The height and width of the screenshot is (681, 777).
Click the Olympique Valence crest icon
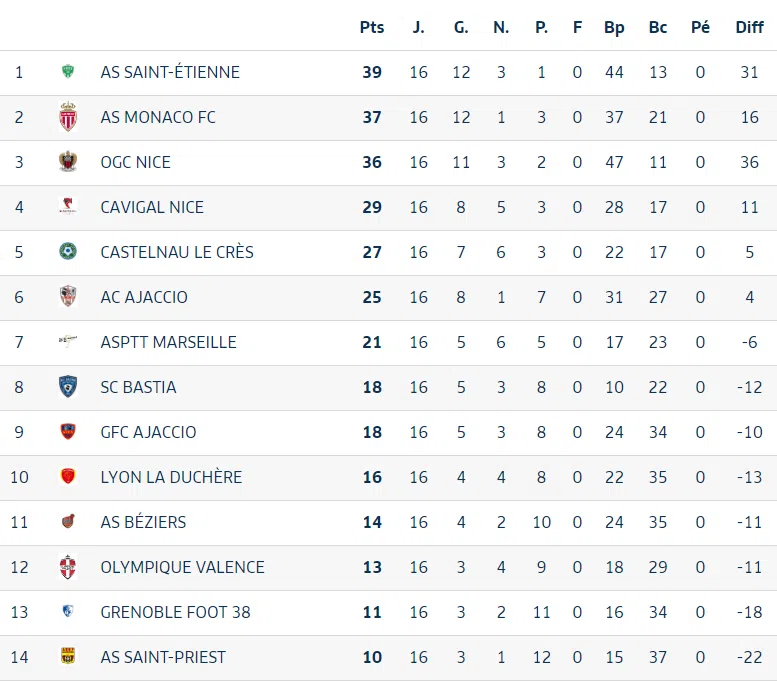(68, 567)
